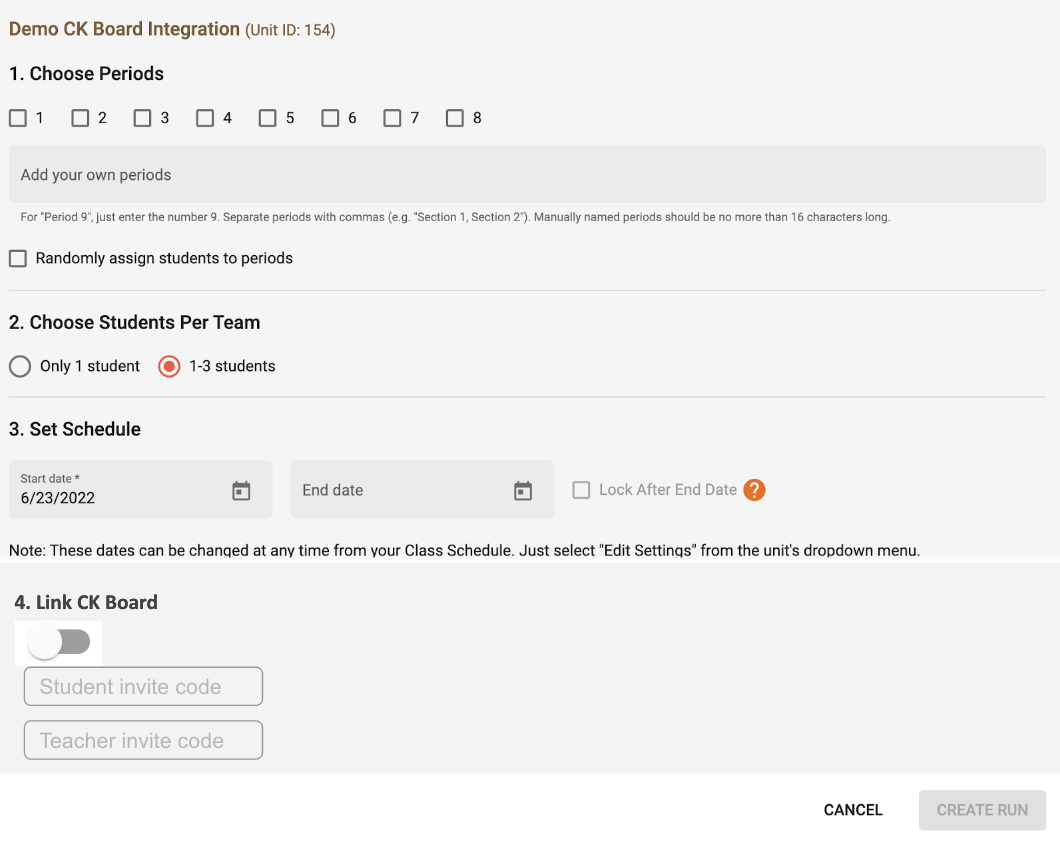Check the period 7 checkbox
The height and width of the screenshot is (842, 1060).
pyautogui.click(x=392, y=118)
